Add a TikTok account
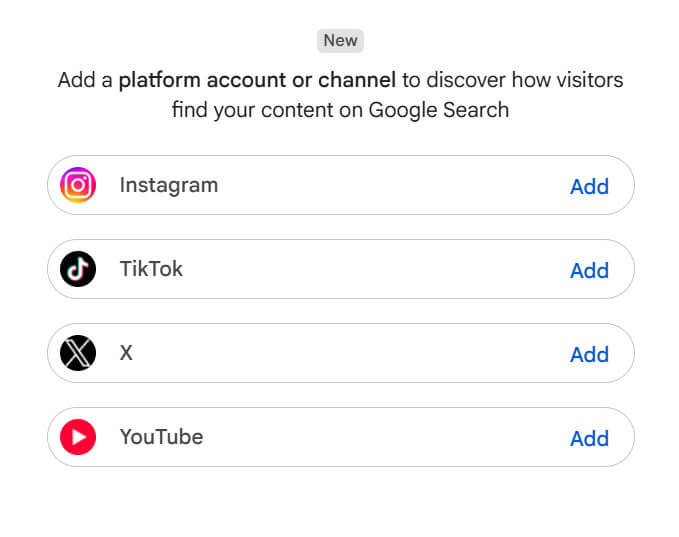The width and height of the screenshot is (679, 537). 589,271
